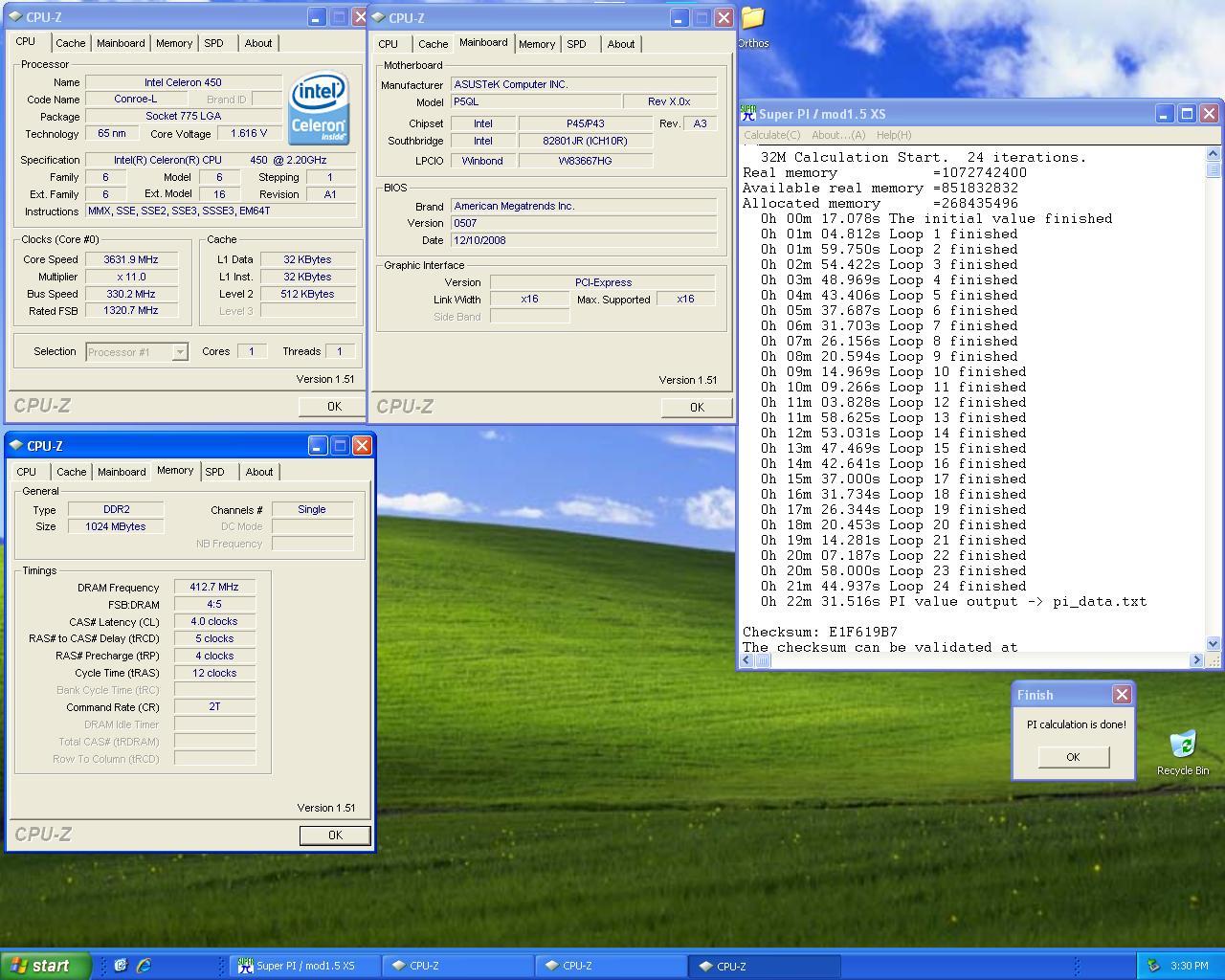Switch to the second CPU-Z taskbar button
This screenshot has height=980, width=1225.
click(x=610, y=966)
